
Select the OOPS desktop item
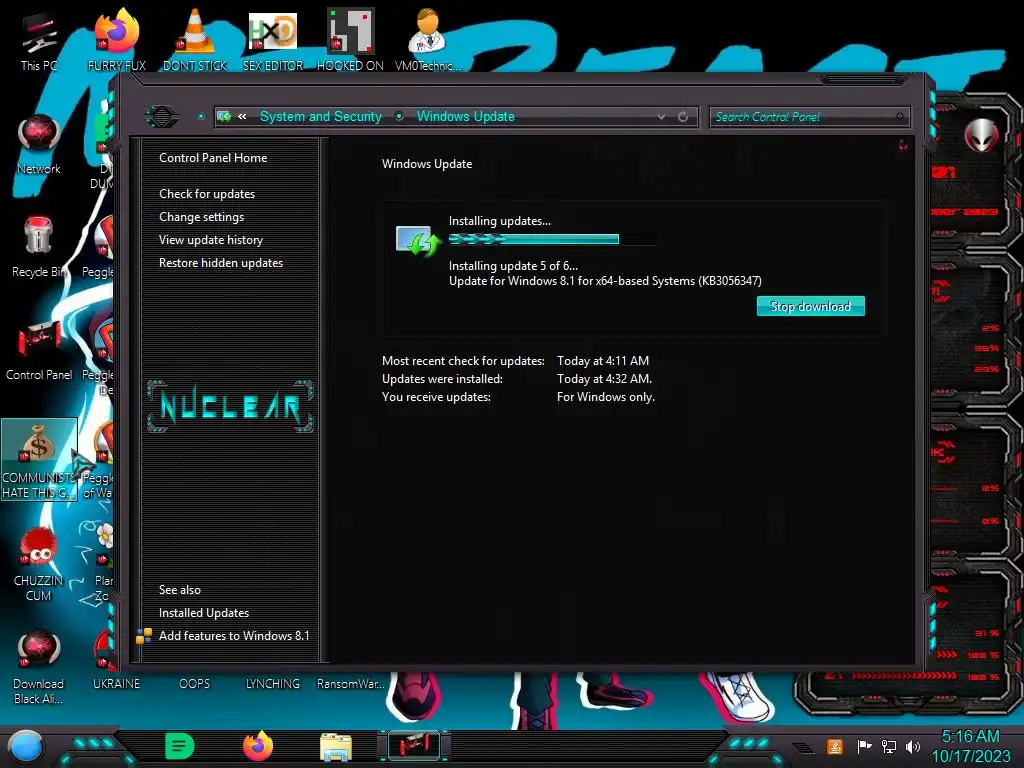[x=195, y=684]
